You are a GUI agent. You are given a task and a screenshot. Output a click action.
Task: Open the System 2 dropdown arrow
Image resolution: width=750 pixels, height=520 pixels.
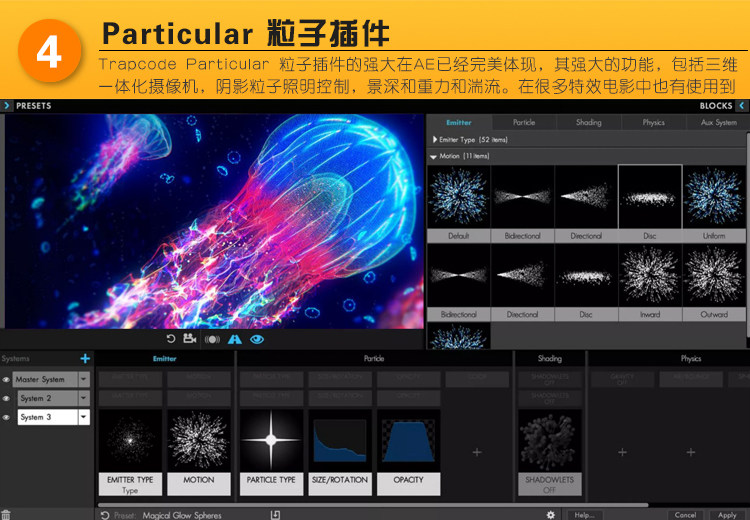click(x=84, y=398)
